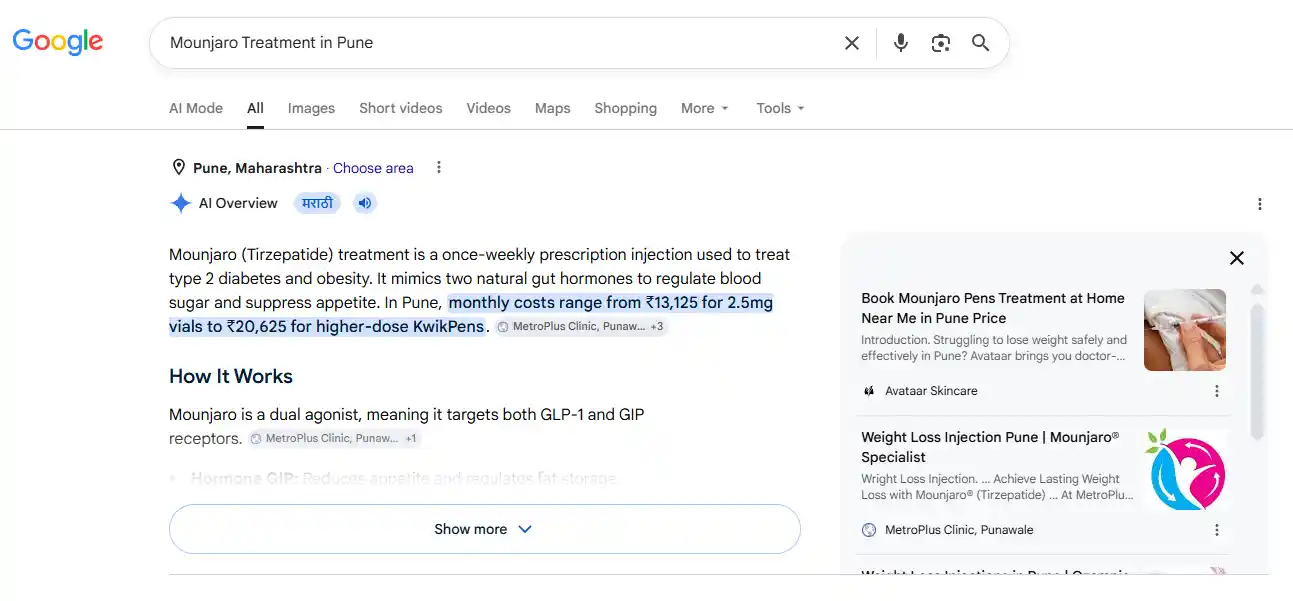Image resolution: width=1293 pixels, height=601 pixels.
Task: Click the location pin icon beside Pune
Action: click(179, 168)
